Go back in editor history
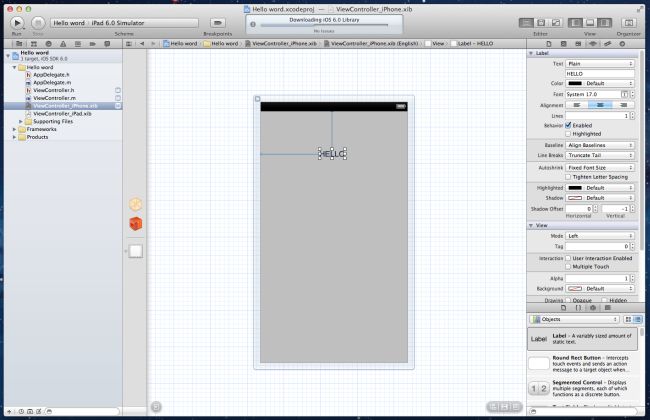Viewport: 650px width, 420px height. pos(142,44)
